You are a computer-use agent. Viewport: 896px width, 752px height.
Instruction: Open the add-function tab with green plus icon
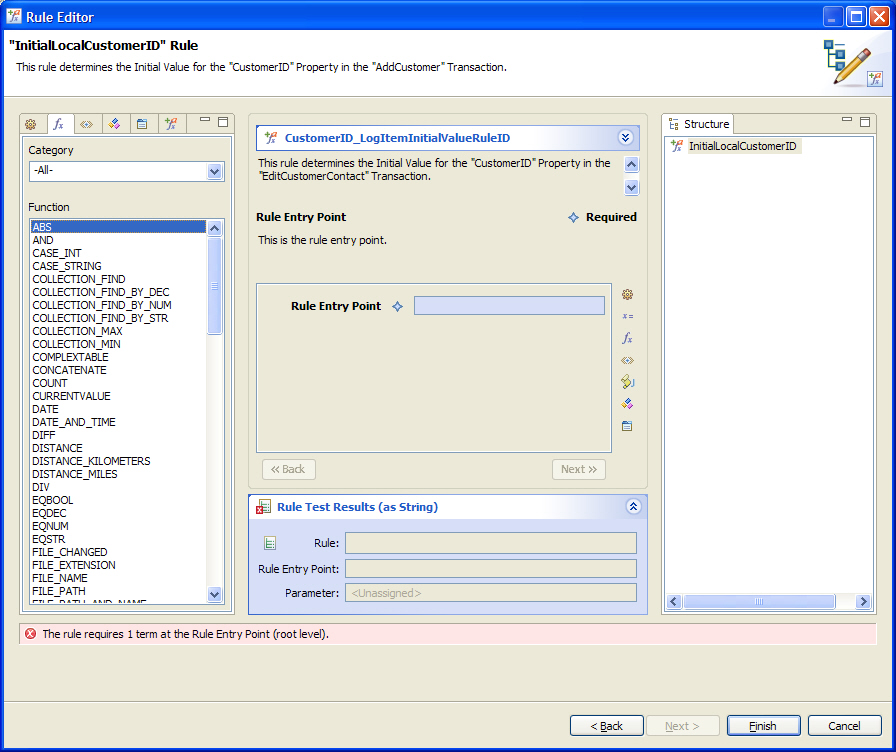click(171, 124)
